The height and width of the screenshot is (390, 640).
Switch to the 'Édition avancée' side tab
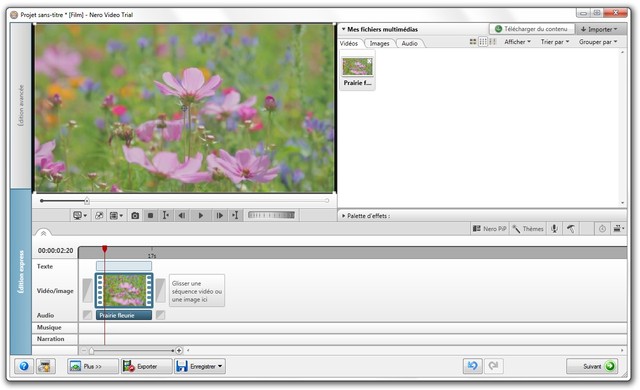pos(21,105)
